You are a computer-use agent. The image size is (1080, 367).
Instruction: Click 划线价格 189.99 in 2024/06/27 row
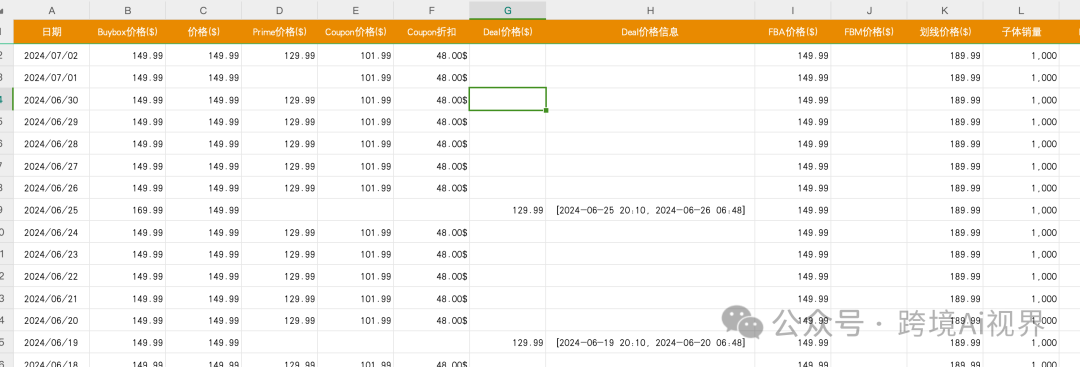[x=945, y=166]
